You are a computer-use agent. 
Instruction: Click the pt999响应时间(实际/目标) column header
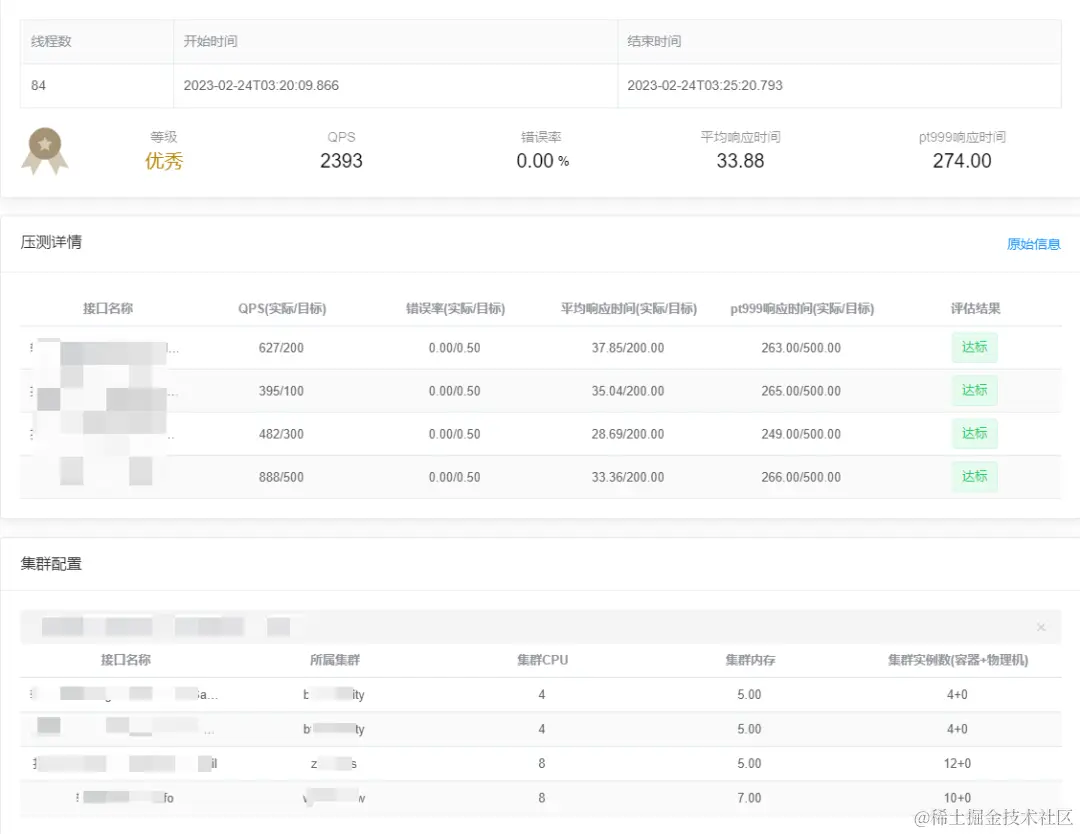(802, 309)
